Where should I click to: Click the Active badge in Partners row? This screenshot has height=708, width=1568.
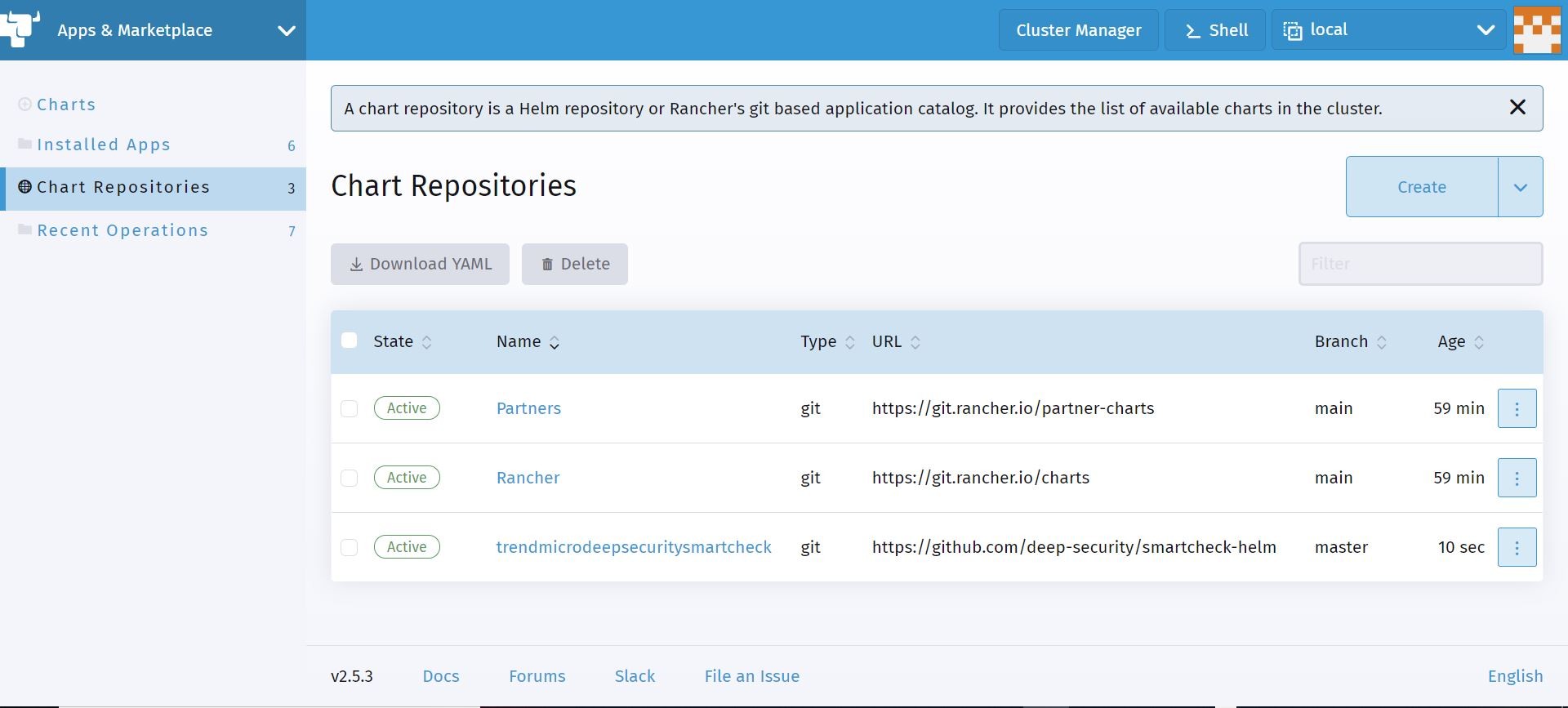(x=407, y=408)
